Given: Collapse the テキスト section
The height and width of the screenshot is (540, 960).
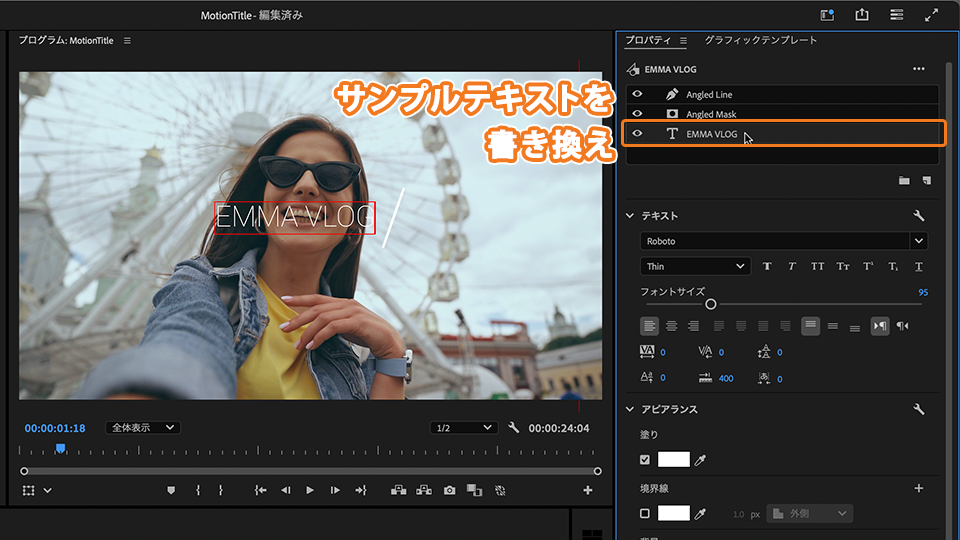Looking at the screenshot, I should [x=630, y=216].
